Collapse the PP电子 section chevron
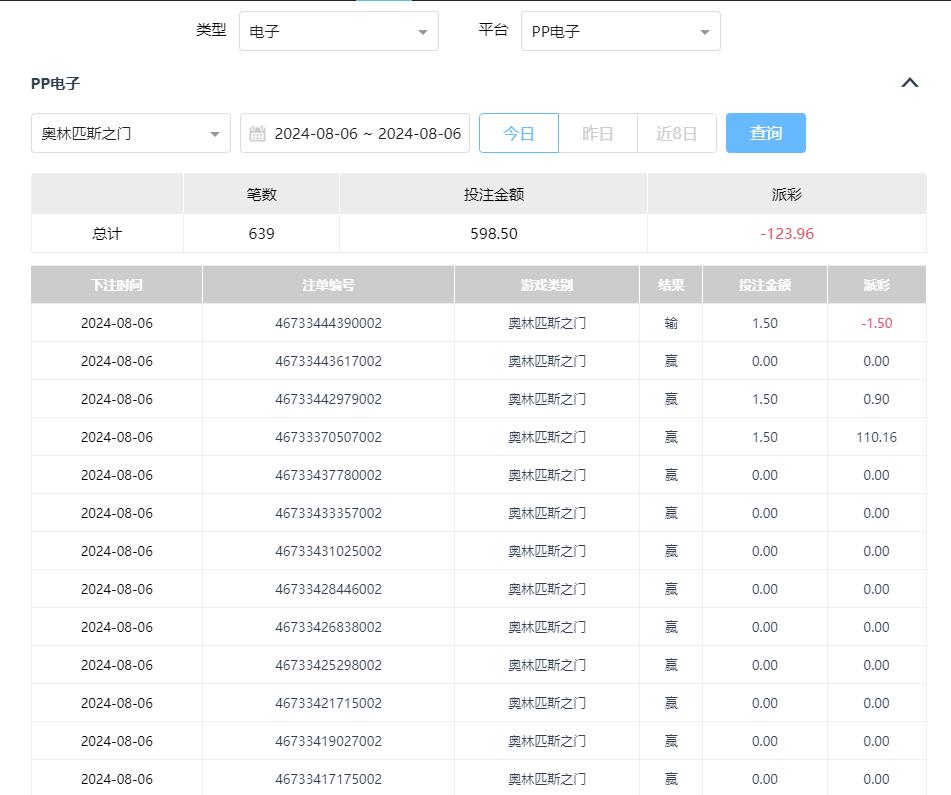The image size is (951, 795). (x=909, y=83)
